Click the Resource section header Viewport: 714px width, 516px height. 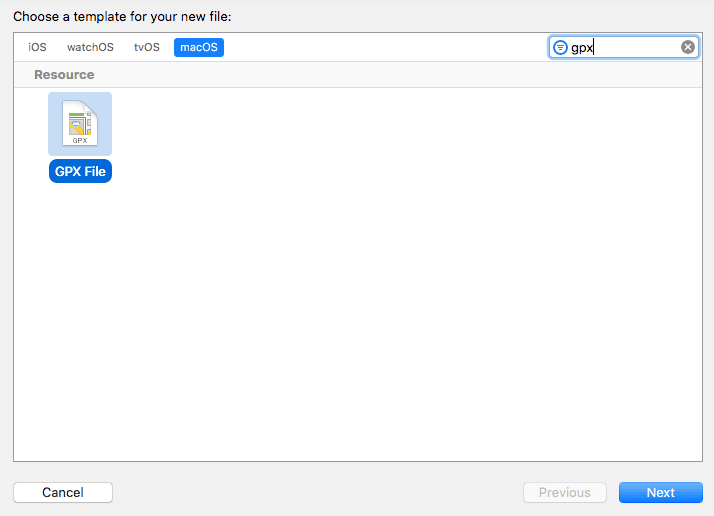(x=64, y=75)
